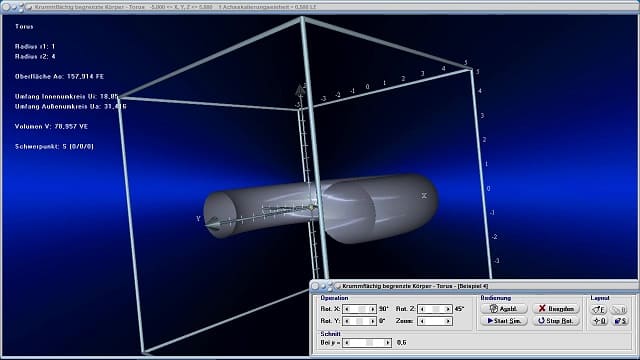Click left arrow of Rot. X scrollbar

(347, 309)
